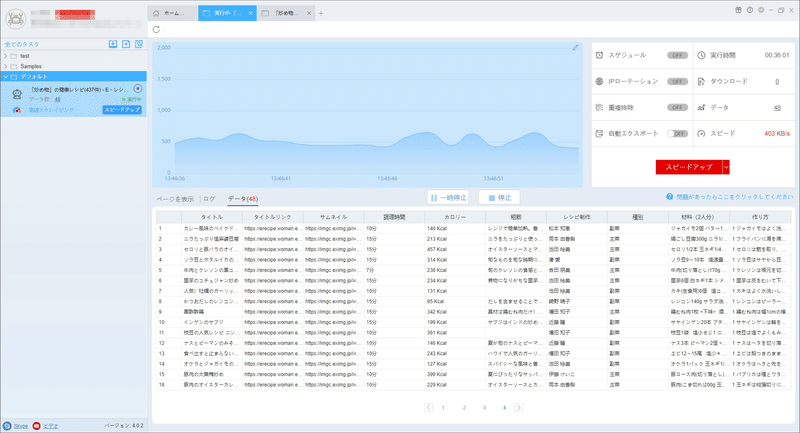Click the boost scraping speedometer icon
This screenshot has width=800, height=433.
click(17, 110)
